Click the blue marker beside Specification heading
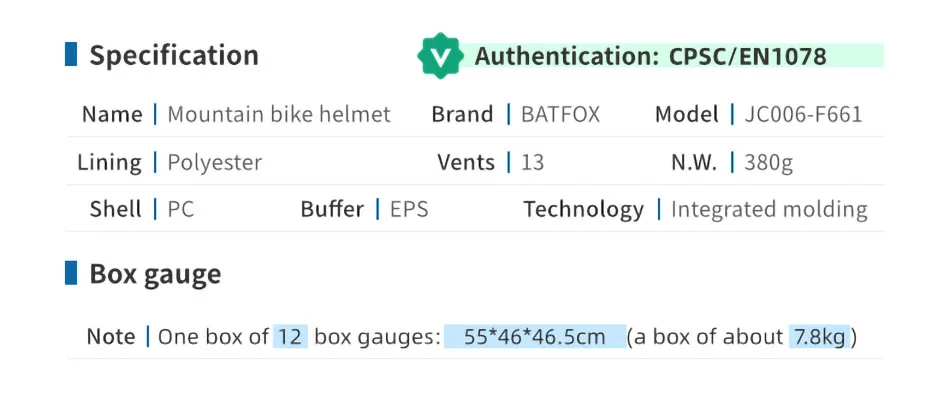 point(71,55)
